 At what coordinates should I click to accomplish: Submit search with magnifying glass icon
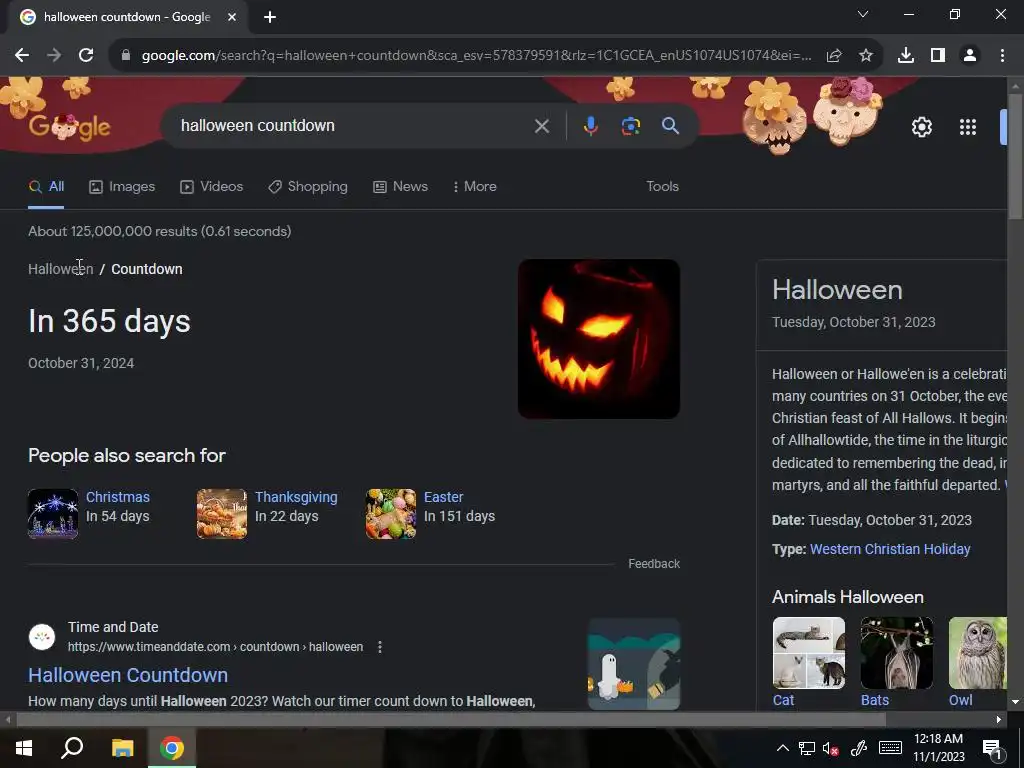(670, 126)
